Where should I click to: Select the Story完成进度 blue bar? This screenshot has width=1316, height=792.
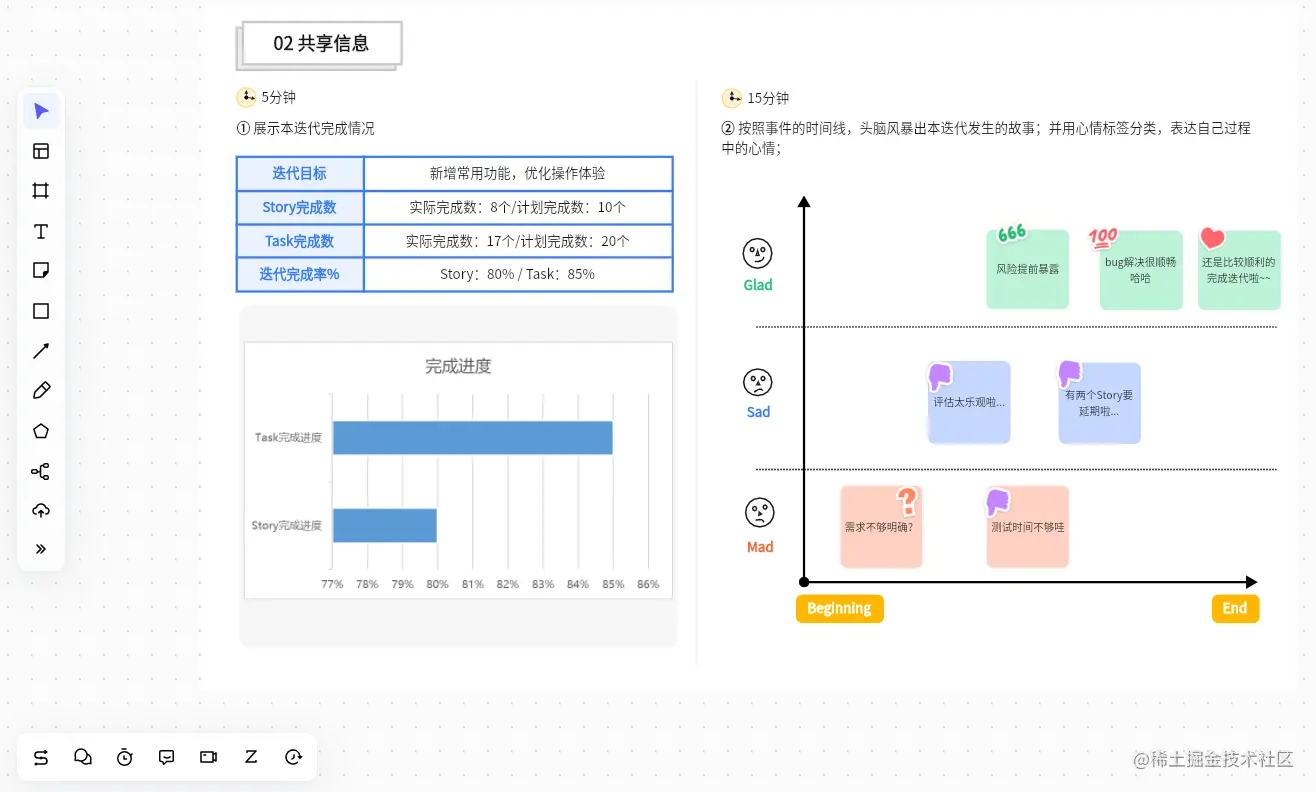(384, 525)
